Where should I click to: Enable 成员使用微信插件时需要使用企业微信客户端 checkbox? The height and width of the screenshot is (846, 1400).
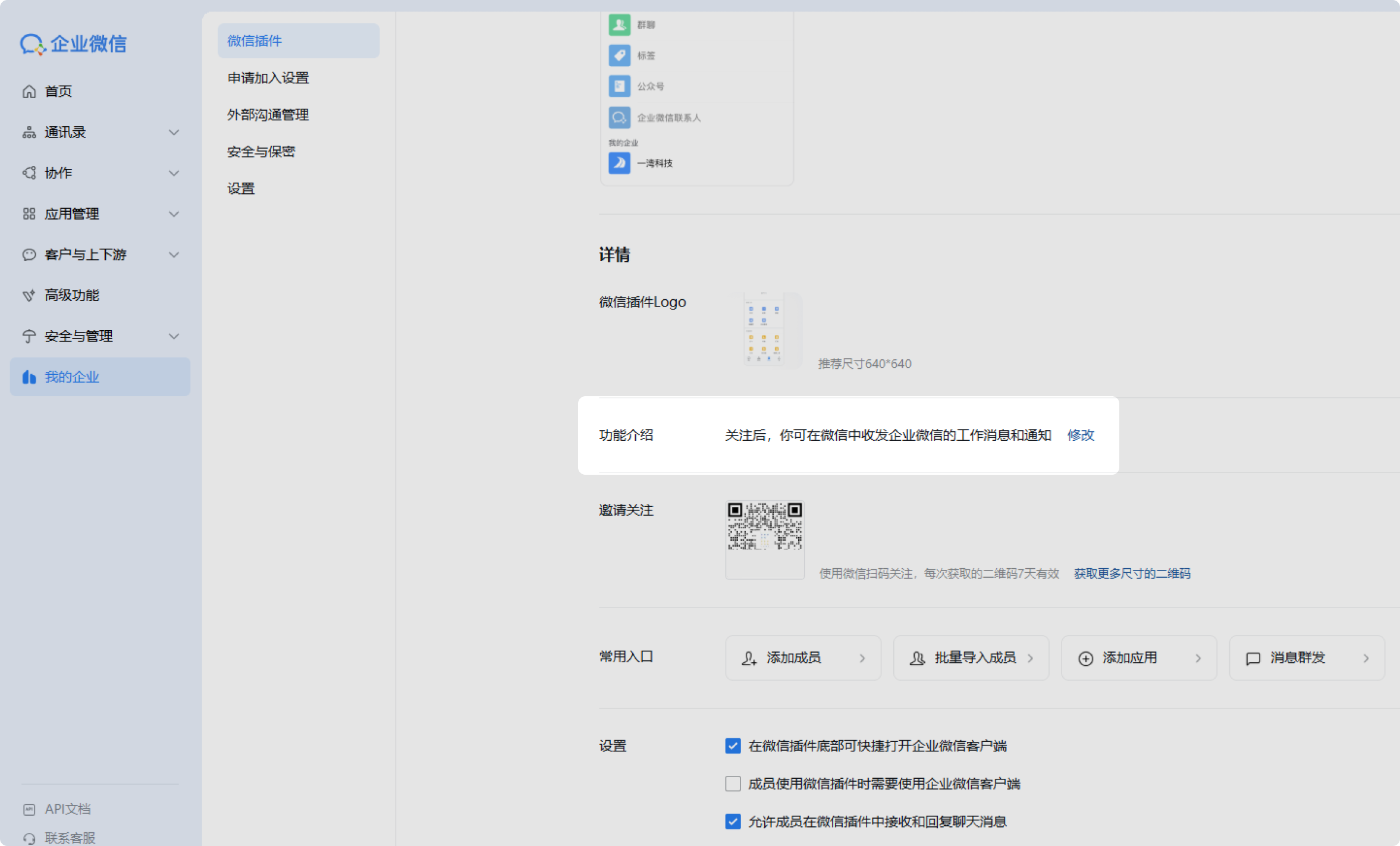coord(733,784)
